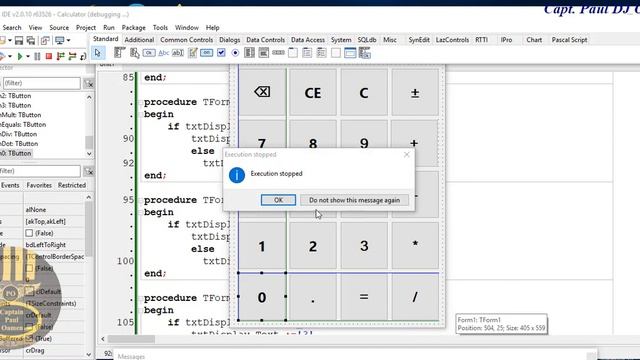Click the Step Over debug icon
Viewport: 640px width, 360px height.
[x=72, y=56]
